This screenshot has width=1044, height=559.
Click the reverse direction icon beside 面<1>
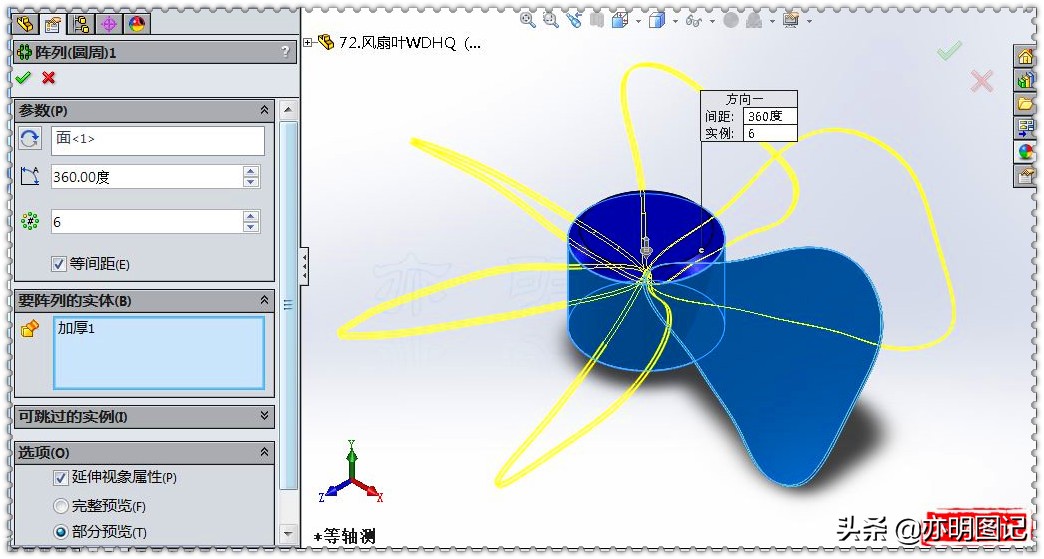pos(29,138)
